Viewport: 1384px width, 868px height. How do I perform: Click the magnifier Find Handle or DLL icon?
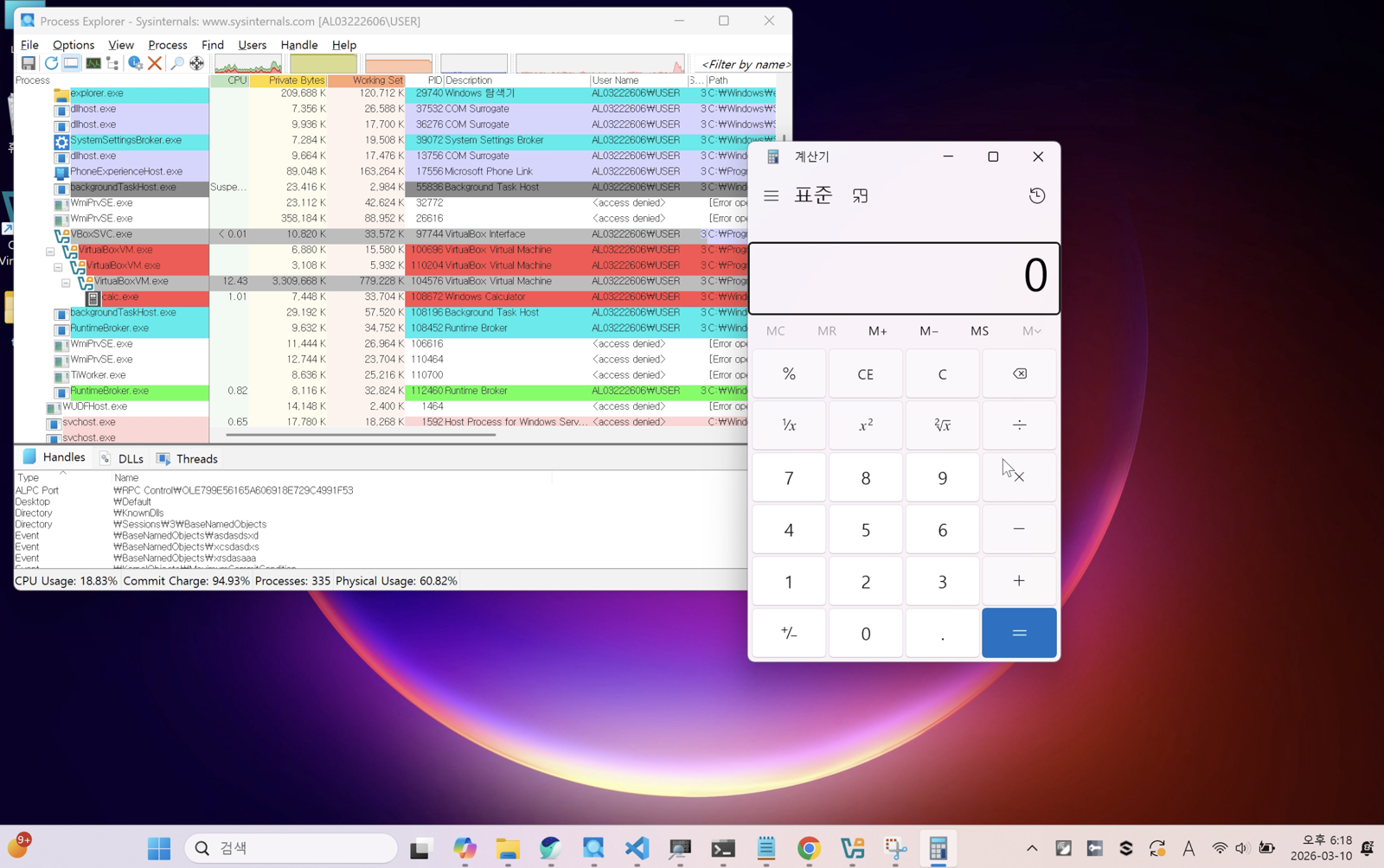click(x=177, y=63)
